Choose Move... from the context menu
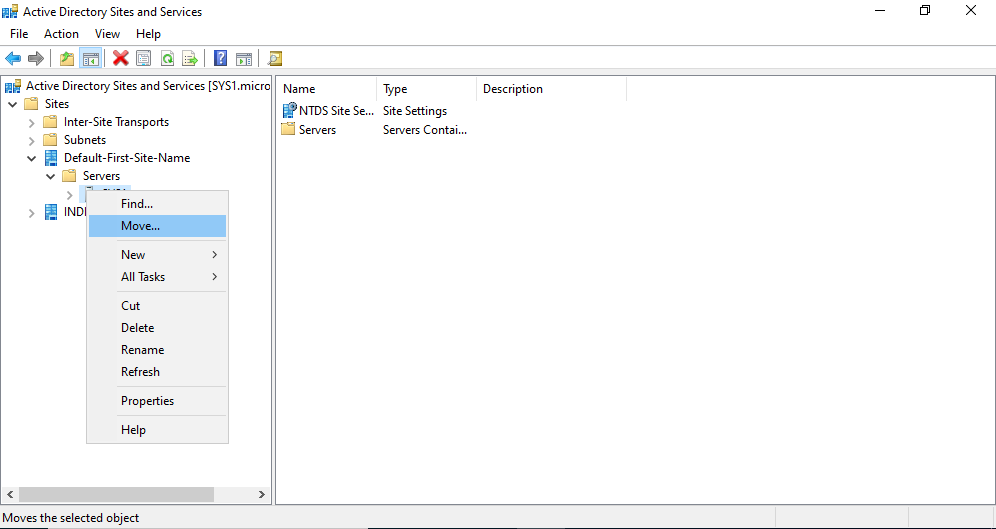 click(158, 226)
